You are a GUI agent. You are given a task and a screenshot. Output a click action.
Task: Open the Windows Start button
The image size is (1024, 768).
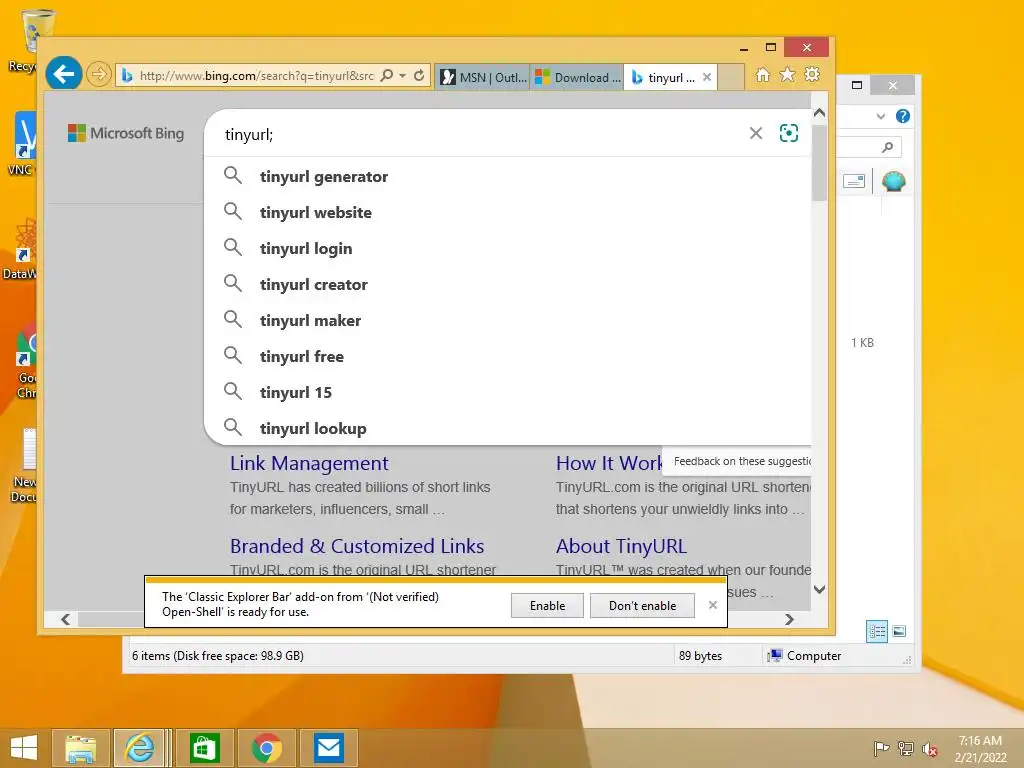tap(24, 748)
